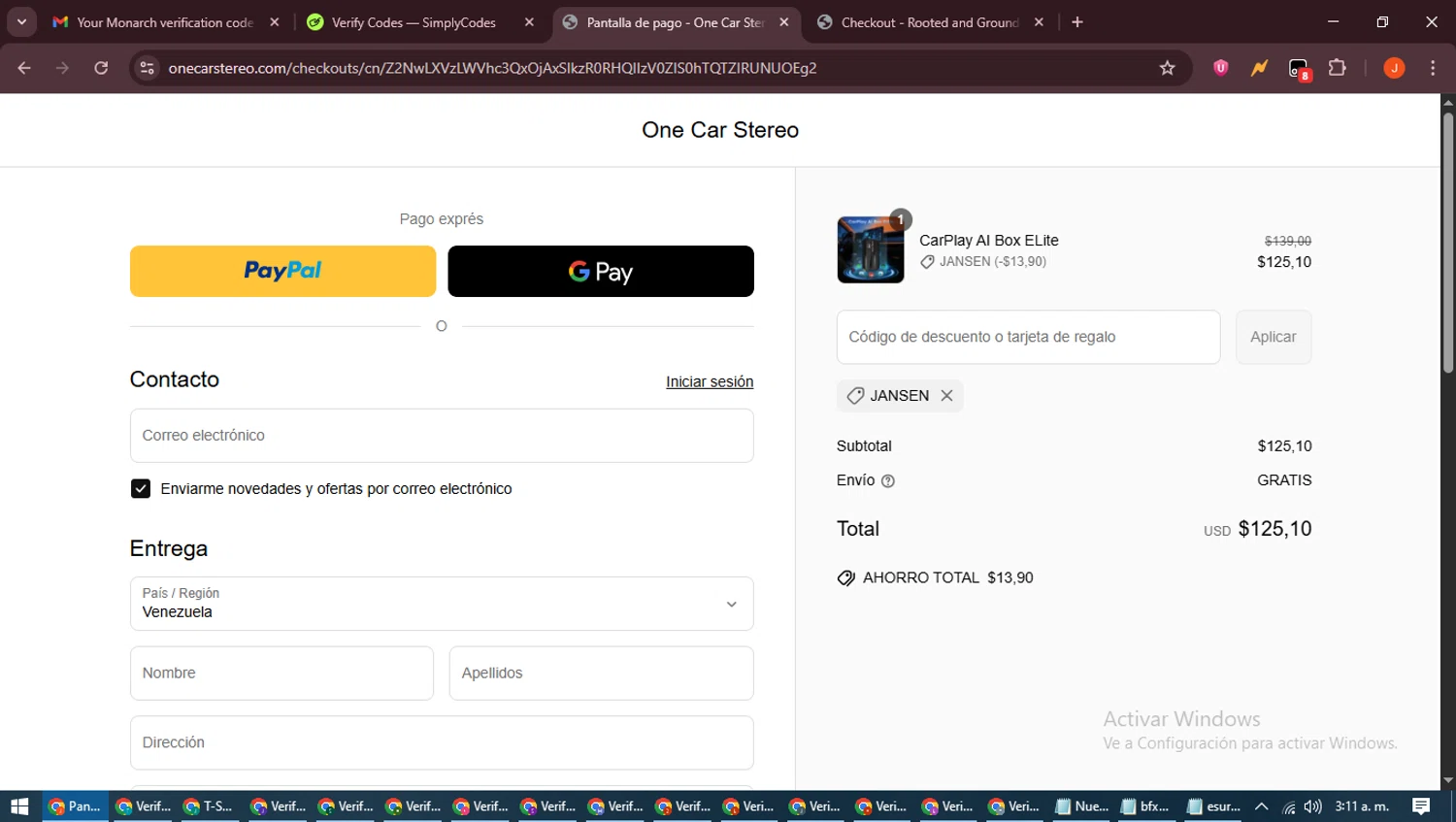
Task: Uncheck Enviarme novedades y ofertas checkbox
Action: (x=141, y=488)
